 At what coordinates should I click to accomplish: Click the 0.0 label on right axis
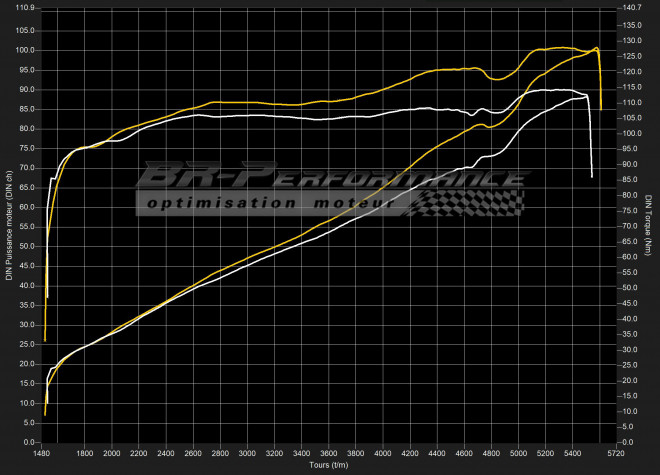626,442
